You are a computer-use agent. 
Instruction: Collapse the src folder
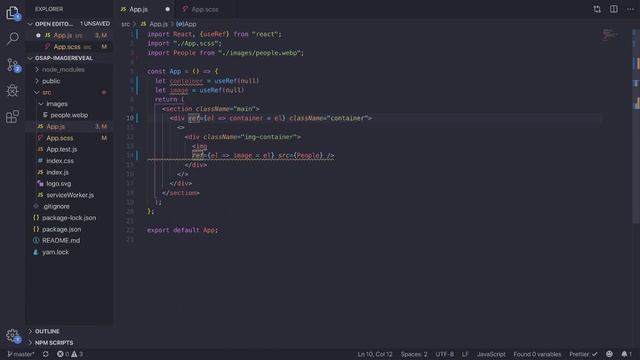click(x=47, y=92)
